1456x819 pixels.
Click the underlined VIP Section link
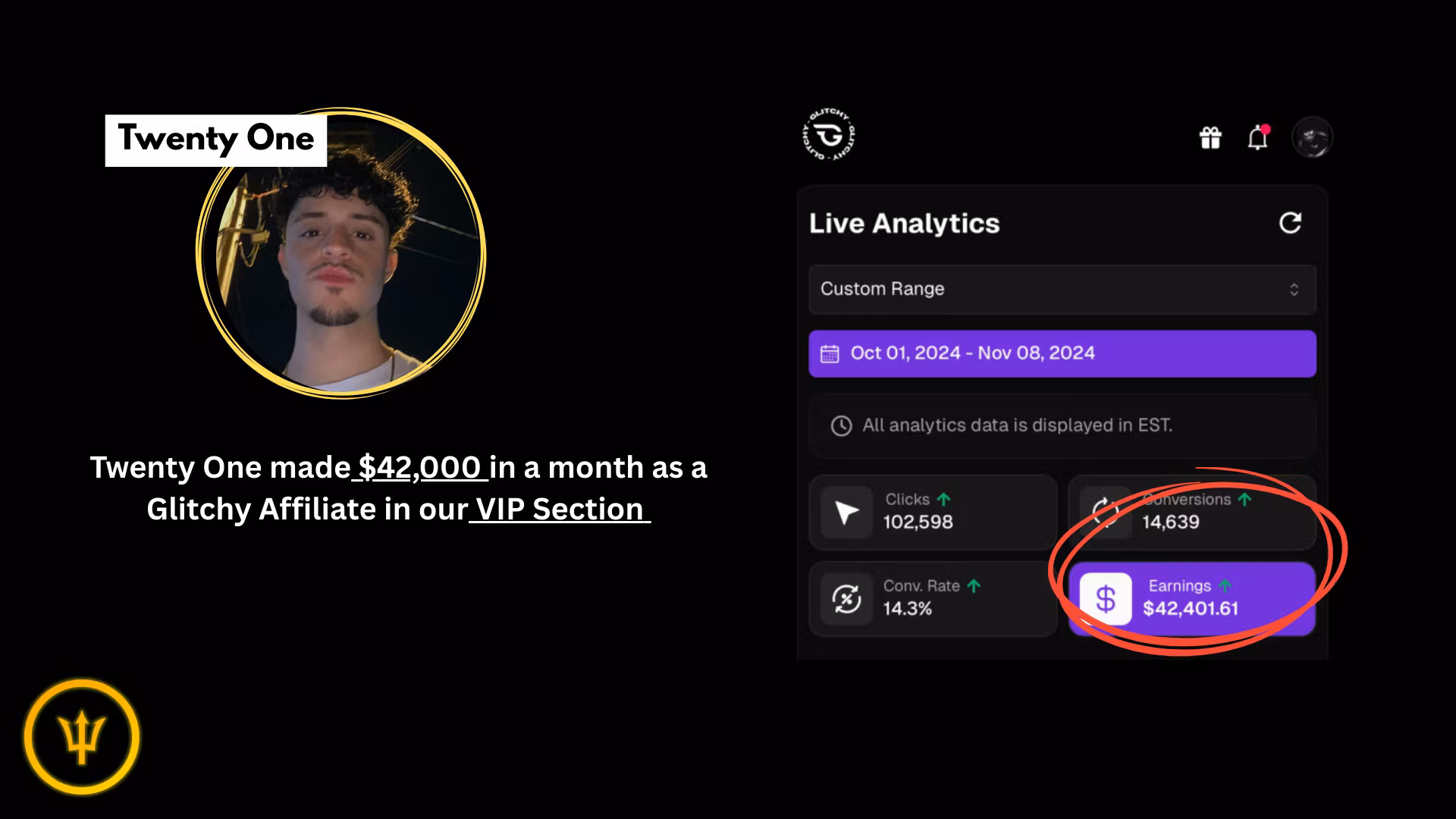[x=560, y=509]
